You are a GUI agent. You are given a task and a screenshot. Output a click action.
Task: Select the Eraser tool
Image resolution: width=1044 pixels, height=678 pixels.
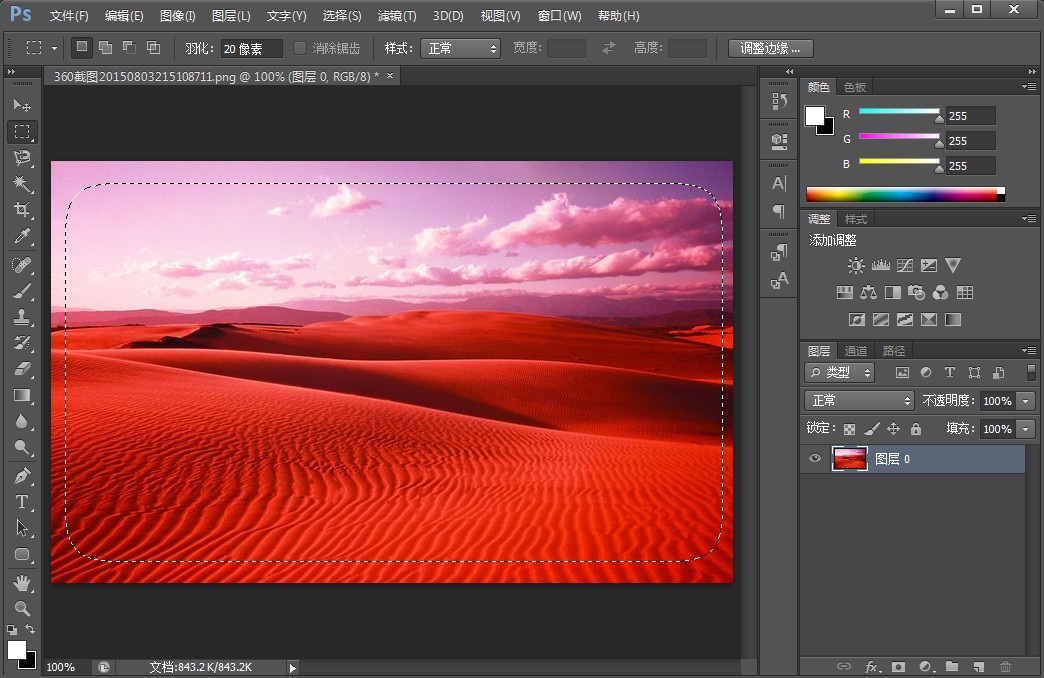pyautogui.click(x=22, y=369)
